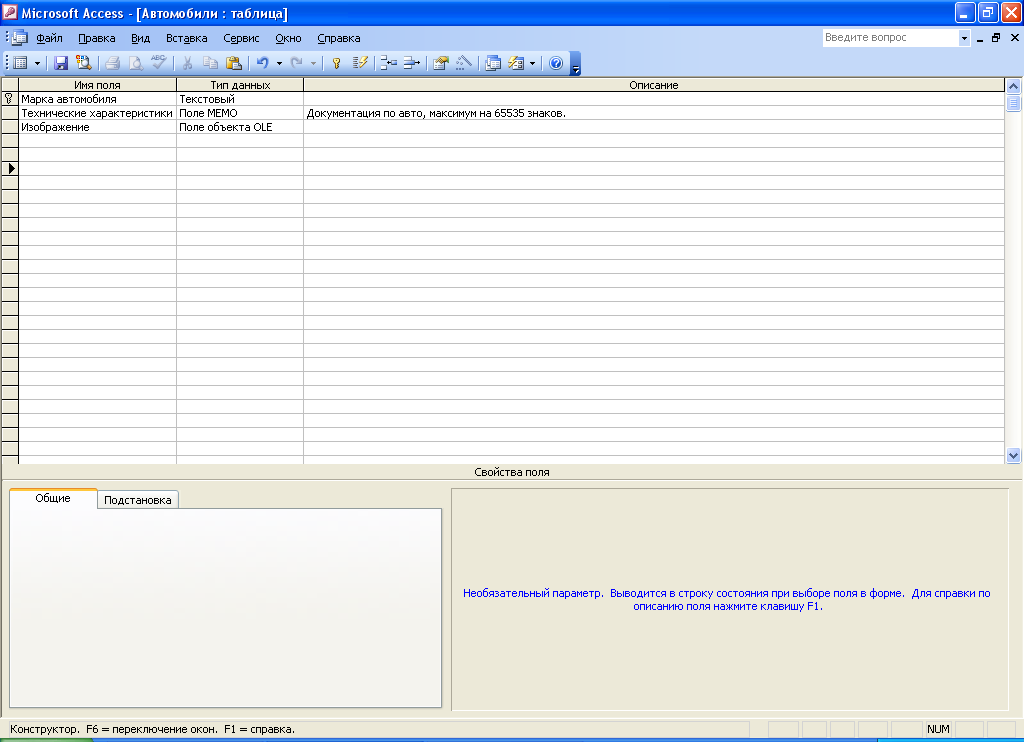Click the Имя поля column header
This screenshot has height=742, width=1024.
coord(97,85)
